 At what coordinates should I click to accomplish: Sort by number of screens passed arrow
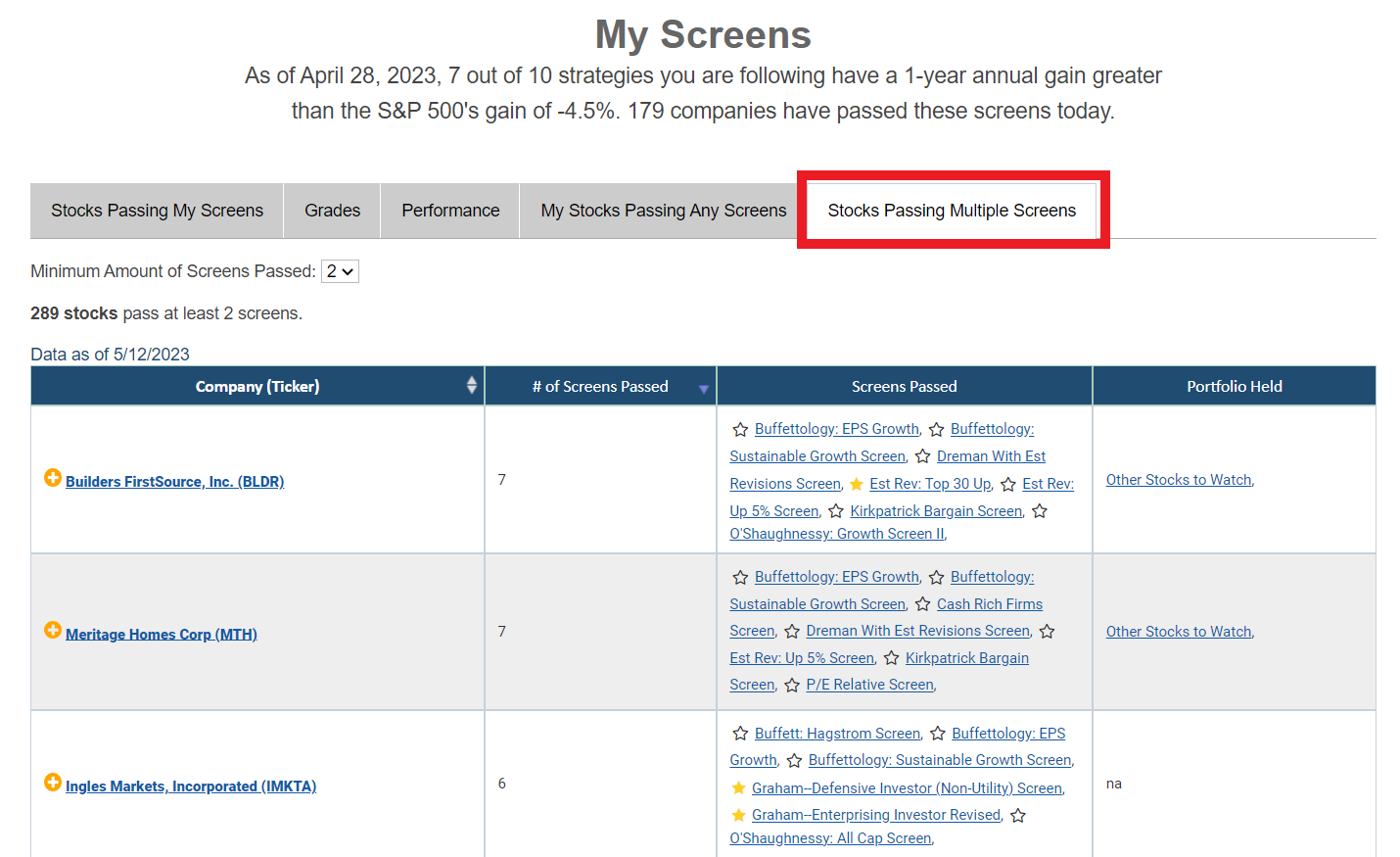tap(703, 389)
